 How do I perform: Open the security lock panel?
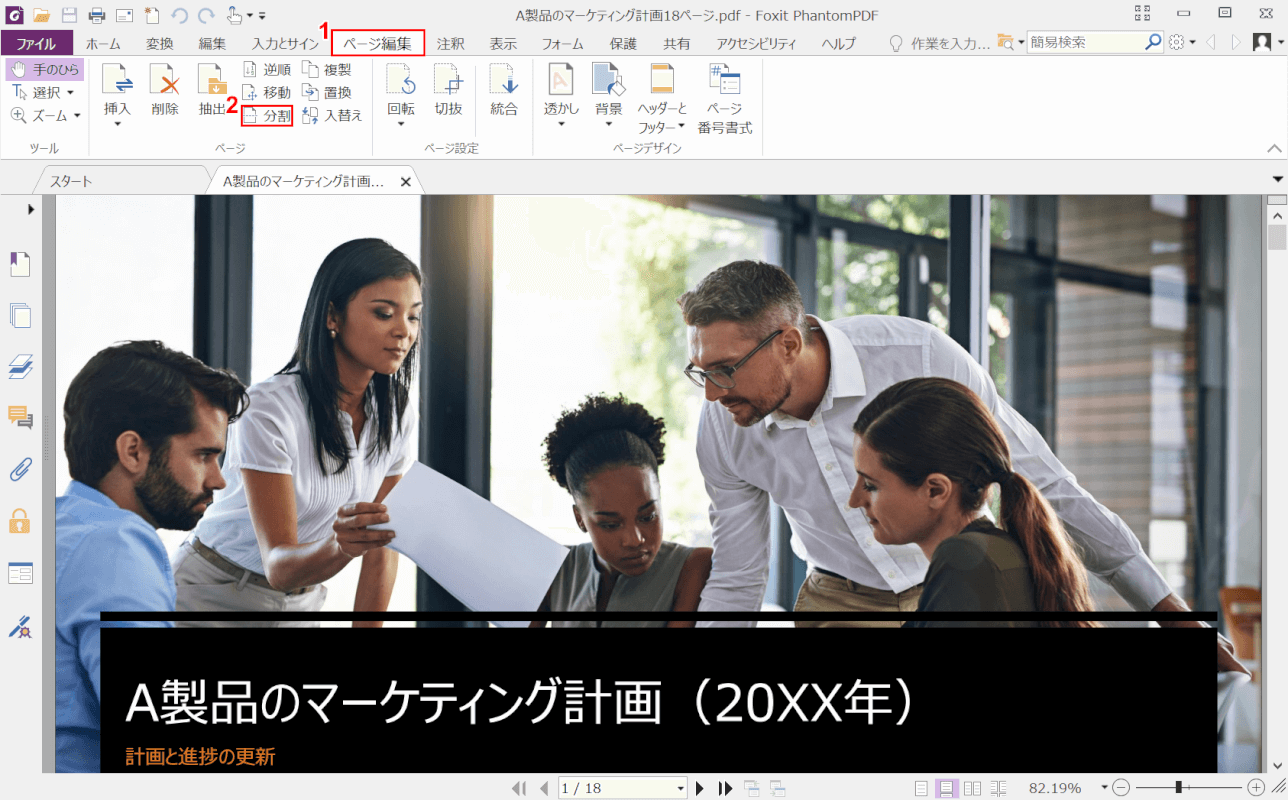pos(20,520)
